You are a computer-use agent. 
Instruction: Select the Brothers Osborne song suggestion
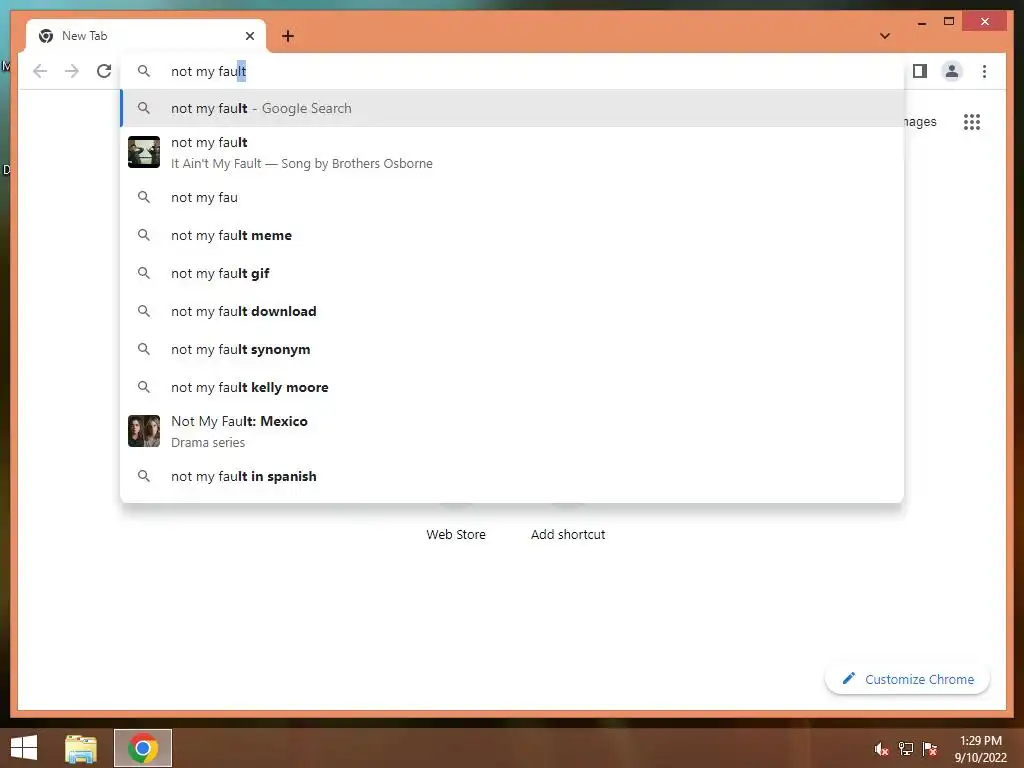point(512,152)
